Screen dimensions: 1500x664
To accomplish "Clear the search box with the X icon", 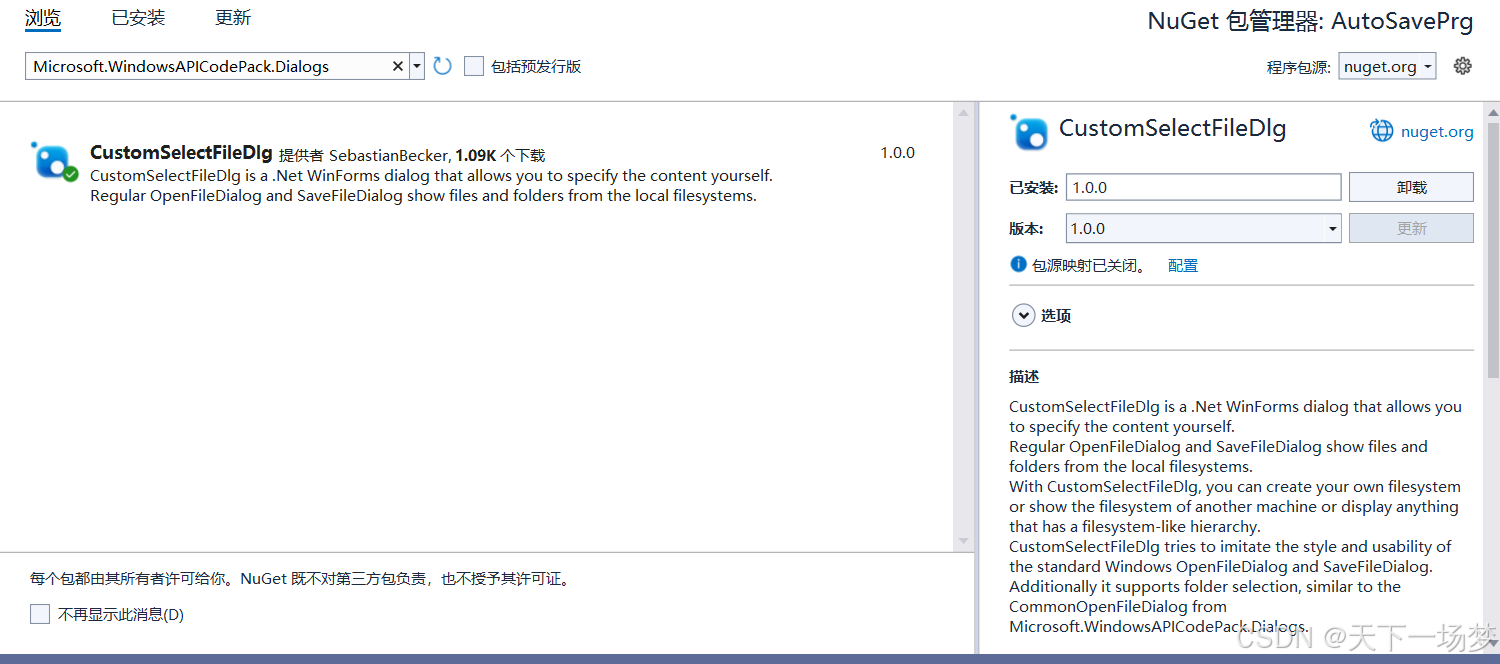I will 397,67.
